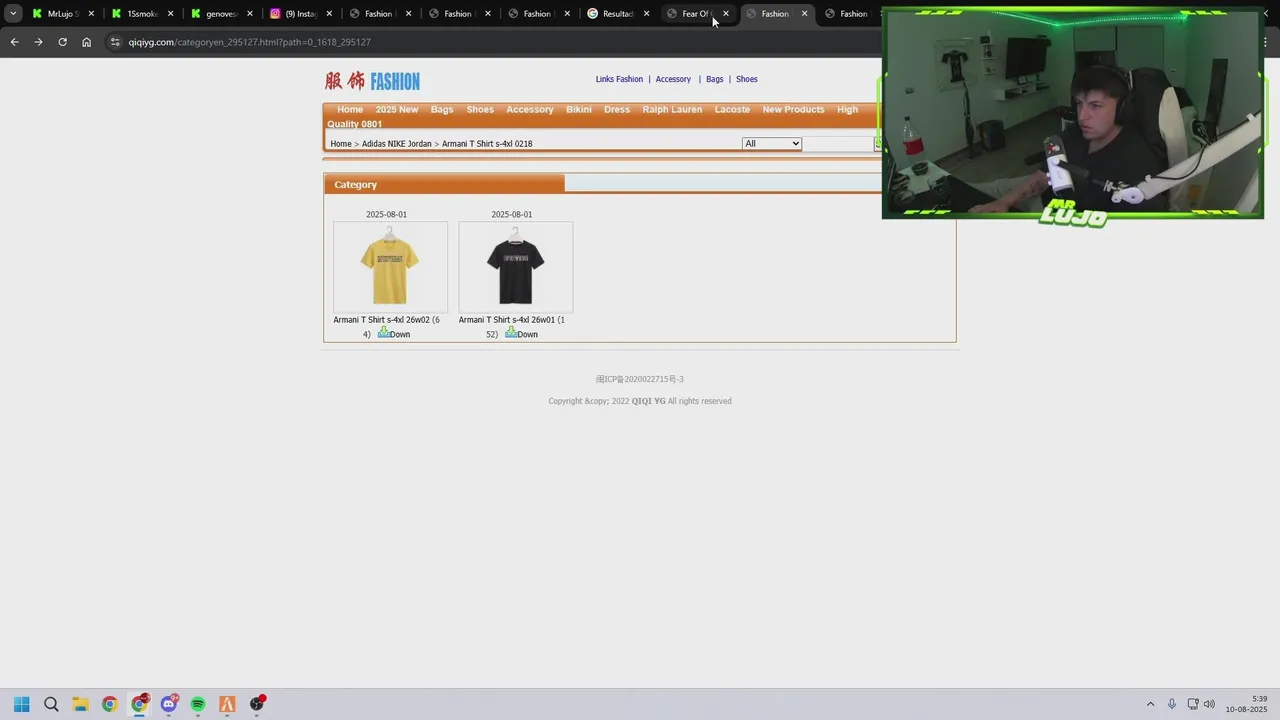Click the microphone tray icon
This screenshot has height=720, width=1280.
coord(1172,704)
